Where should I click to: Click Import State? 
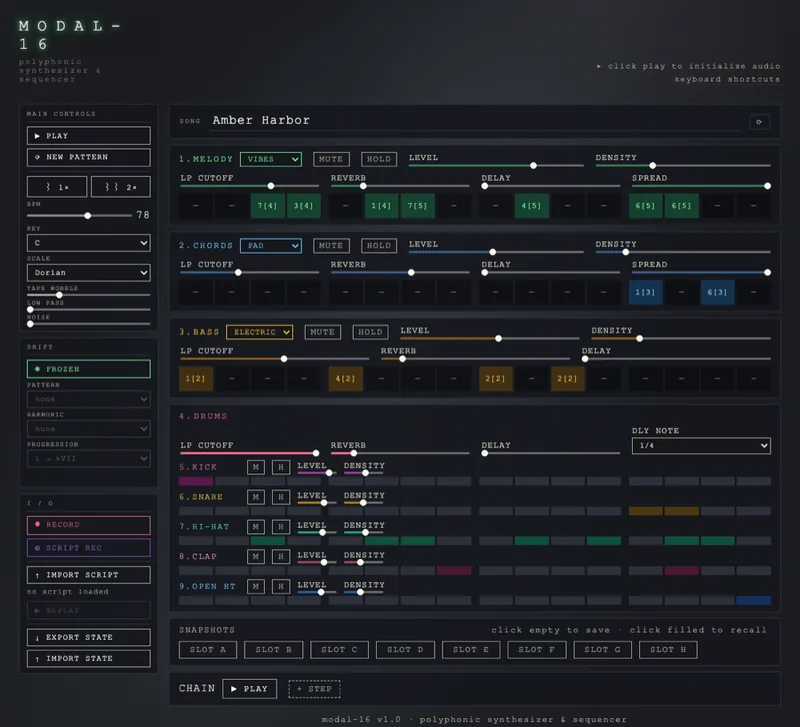tap(89, 659)
